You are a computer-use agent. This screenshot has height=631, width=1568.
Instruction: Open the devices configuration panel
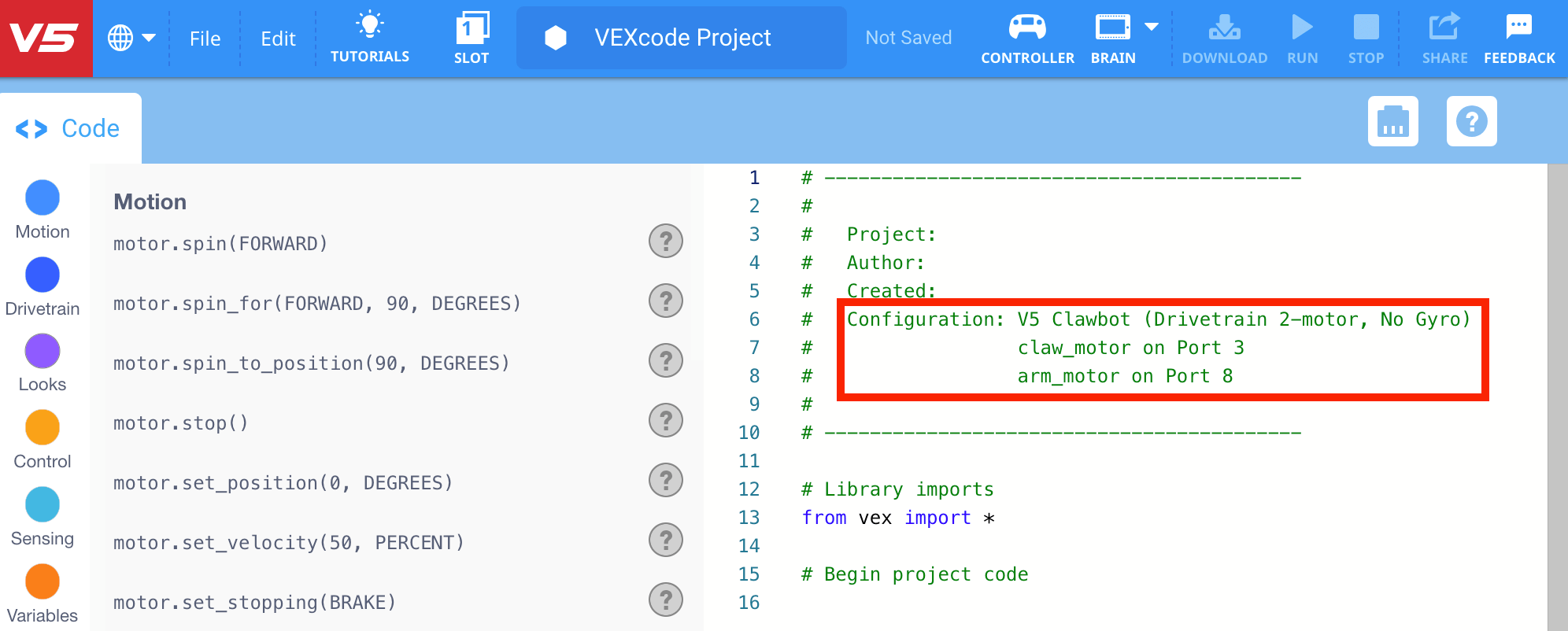coord(1392,121)
